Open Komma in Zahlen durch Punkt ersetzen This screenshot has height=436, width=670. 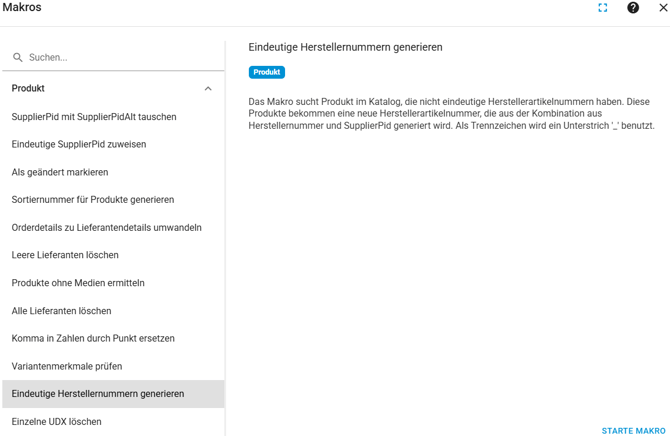tap(93, 338)
